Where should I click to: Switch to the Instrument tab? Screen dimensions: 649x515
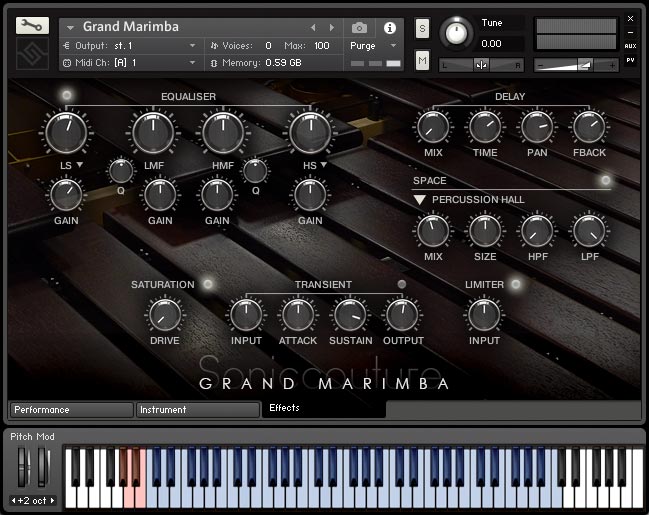point(198,410)
